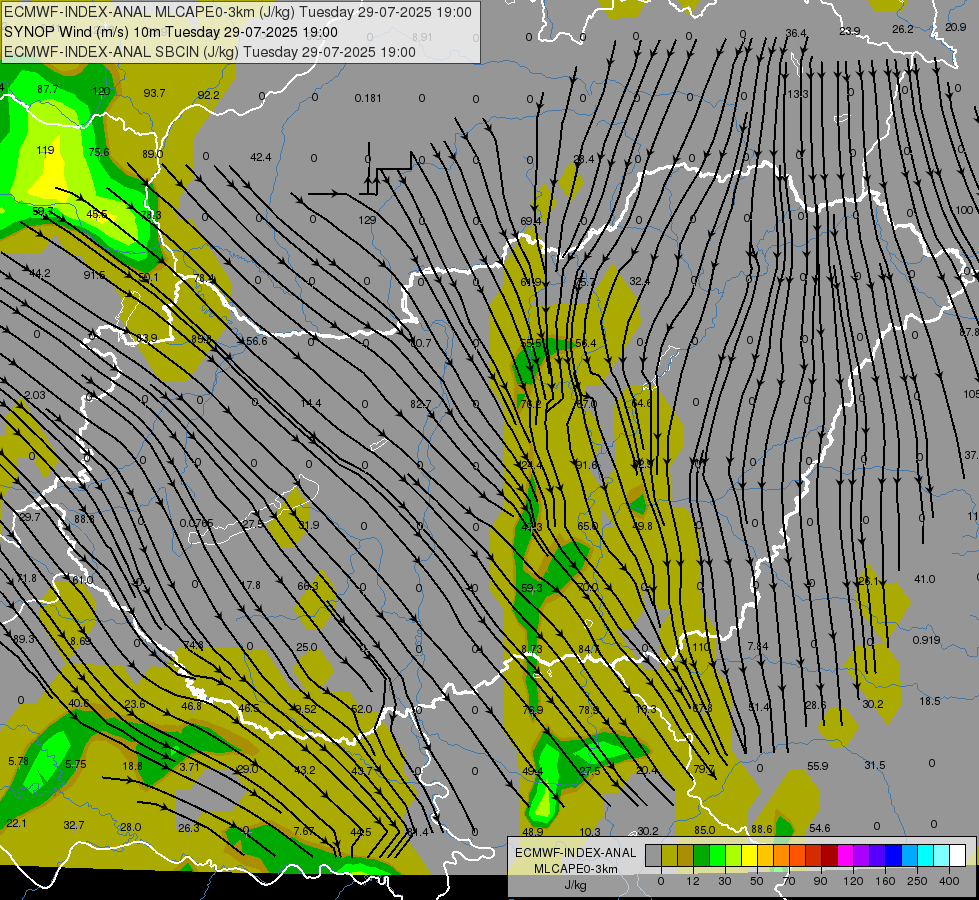Click the map value 26.2
The width and height of the screenshot is (979, 900).
click(903, 29)
